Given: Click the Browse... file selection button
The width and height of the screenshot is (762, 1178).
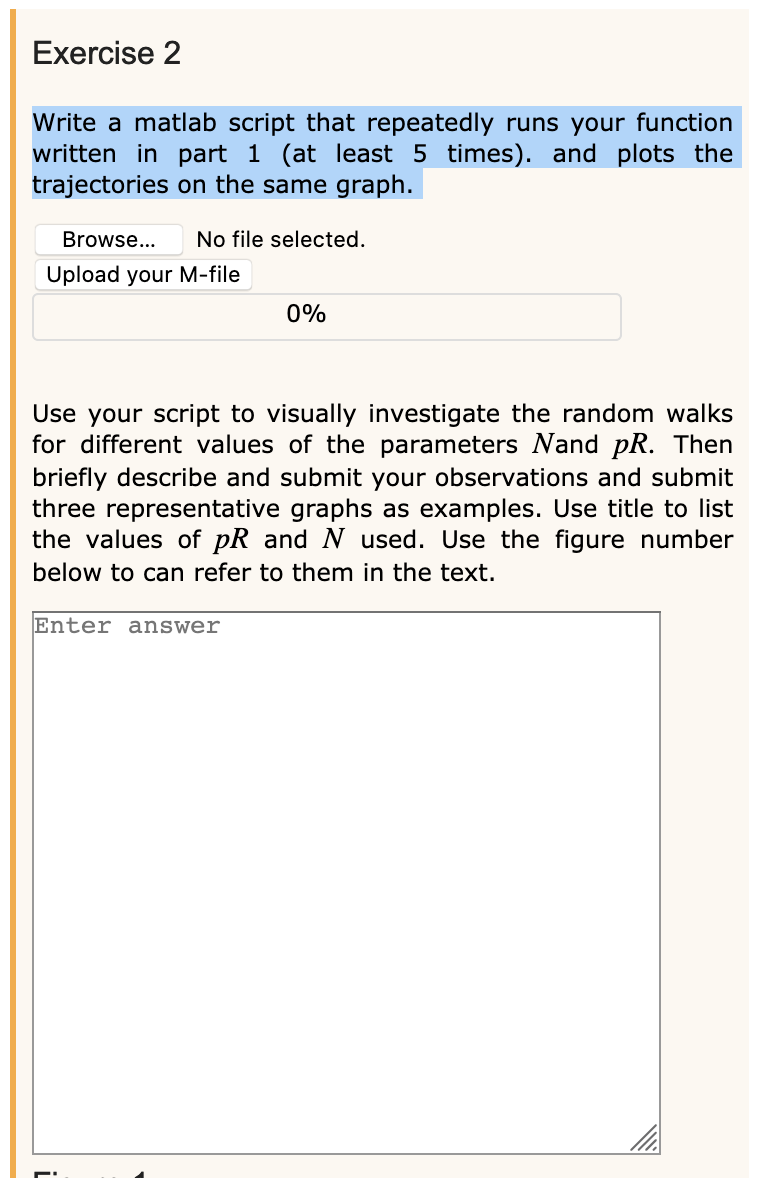Looking at the screenshot, I should point(108,239).
